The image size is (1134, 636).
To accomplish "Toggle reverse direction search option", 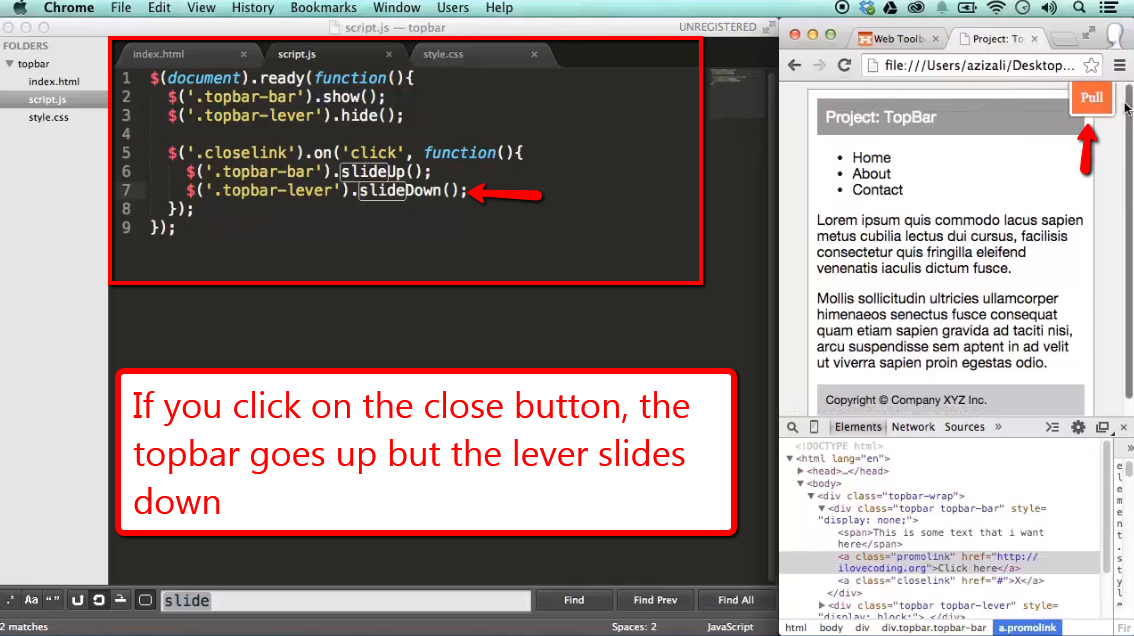I will tap(77, 600).
